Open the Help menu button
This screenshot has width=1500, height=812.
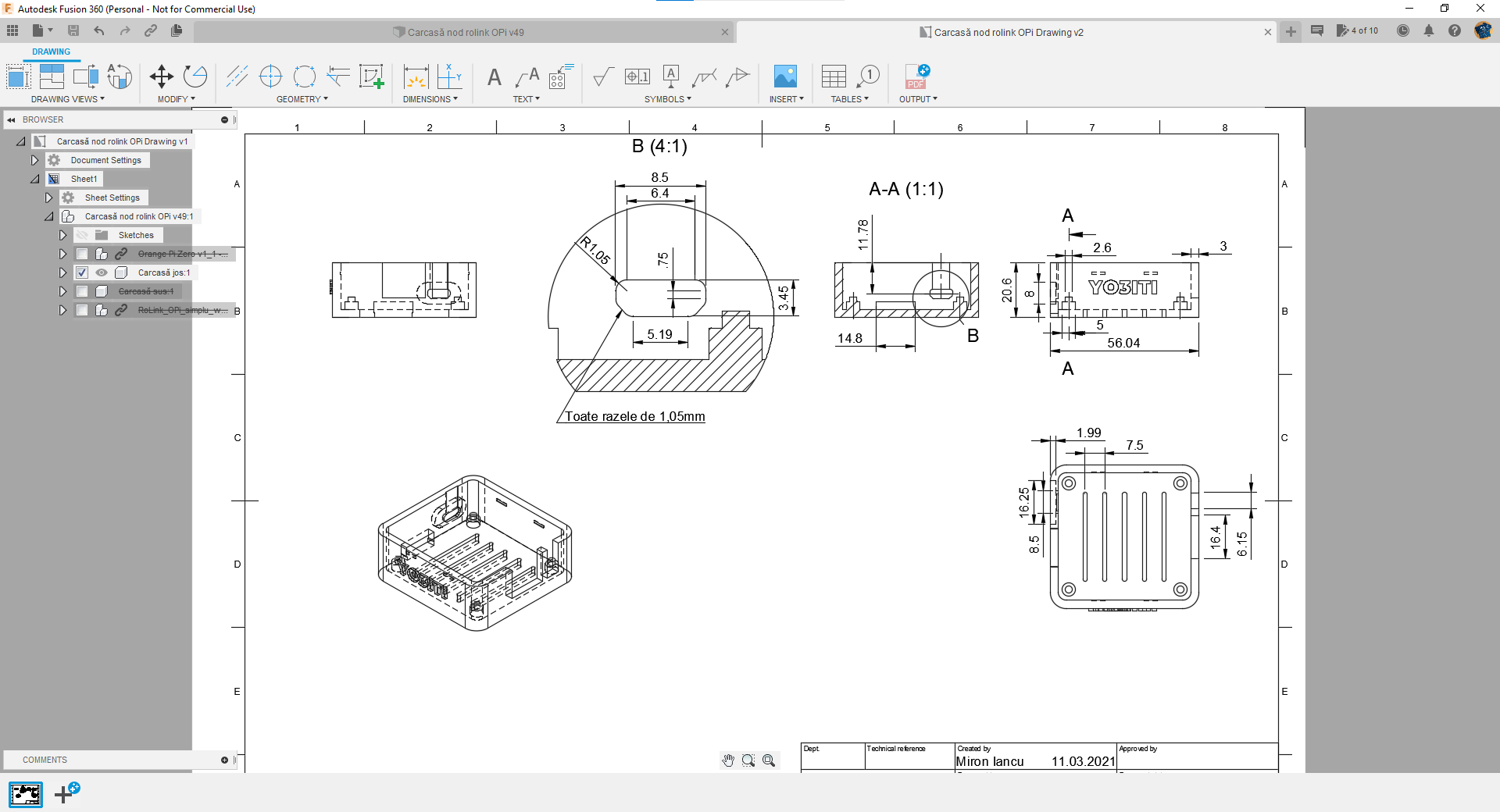pyautogui.click(x=1454, y=30)
